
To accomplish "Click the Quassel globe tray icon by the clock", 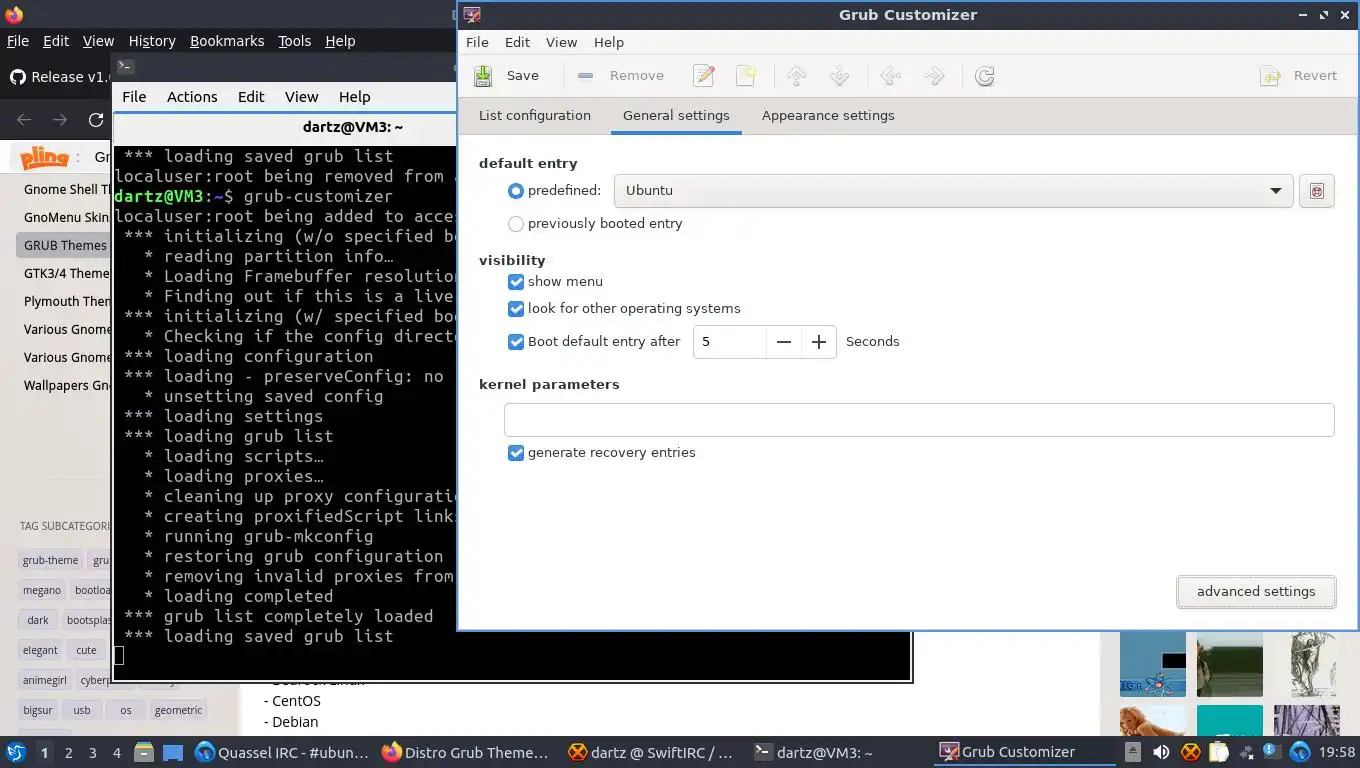I will (x=1300, y=752).
